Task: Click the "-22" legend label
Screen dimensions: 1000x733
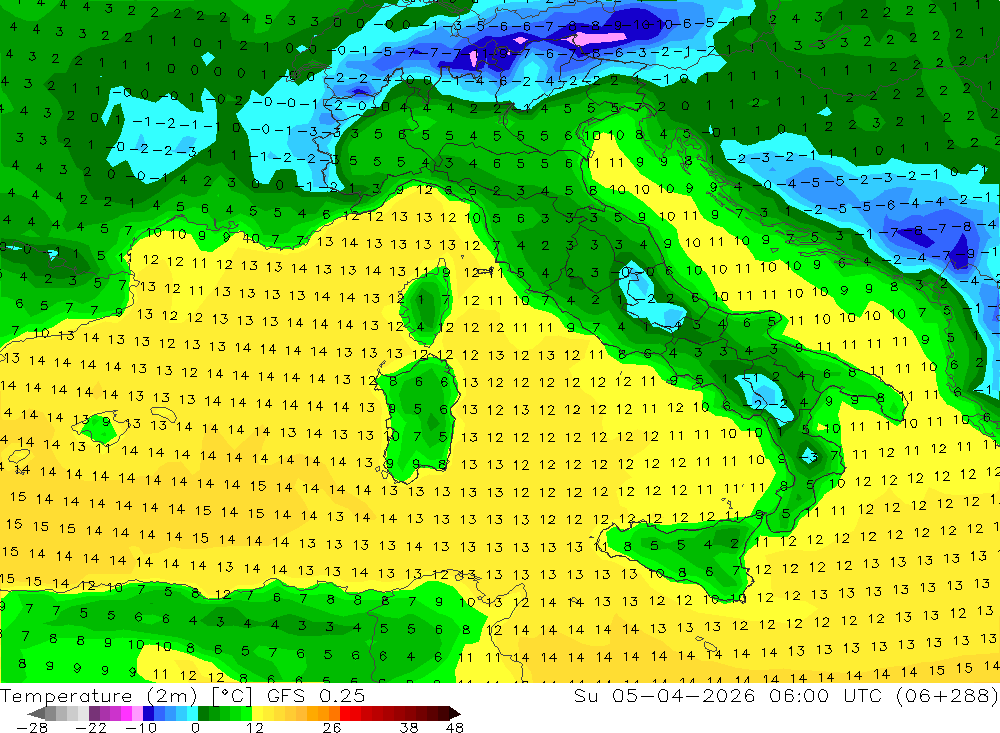Action: pyautogui.click(x=91, y=728)
